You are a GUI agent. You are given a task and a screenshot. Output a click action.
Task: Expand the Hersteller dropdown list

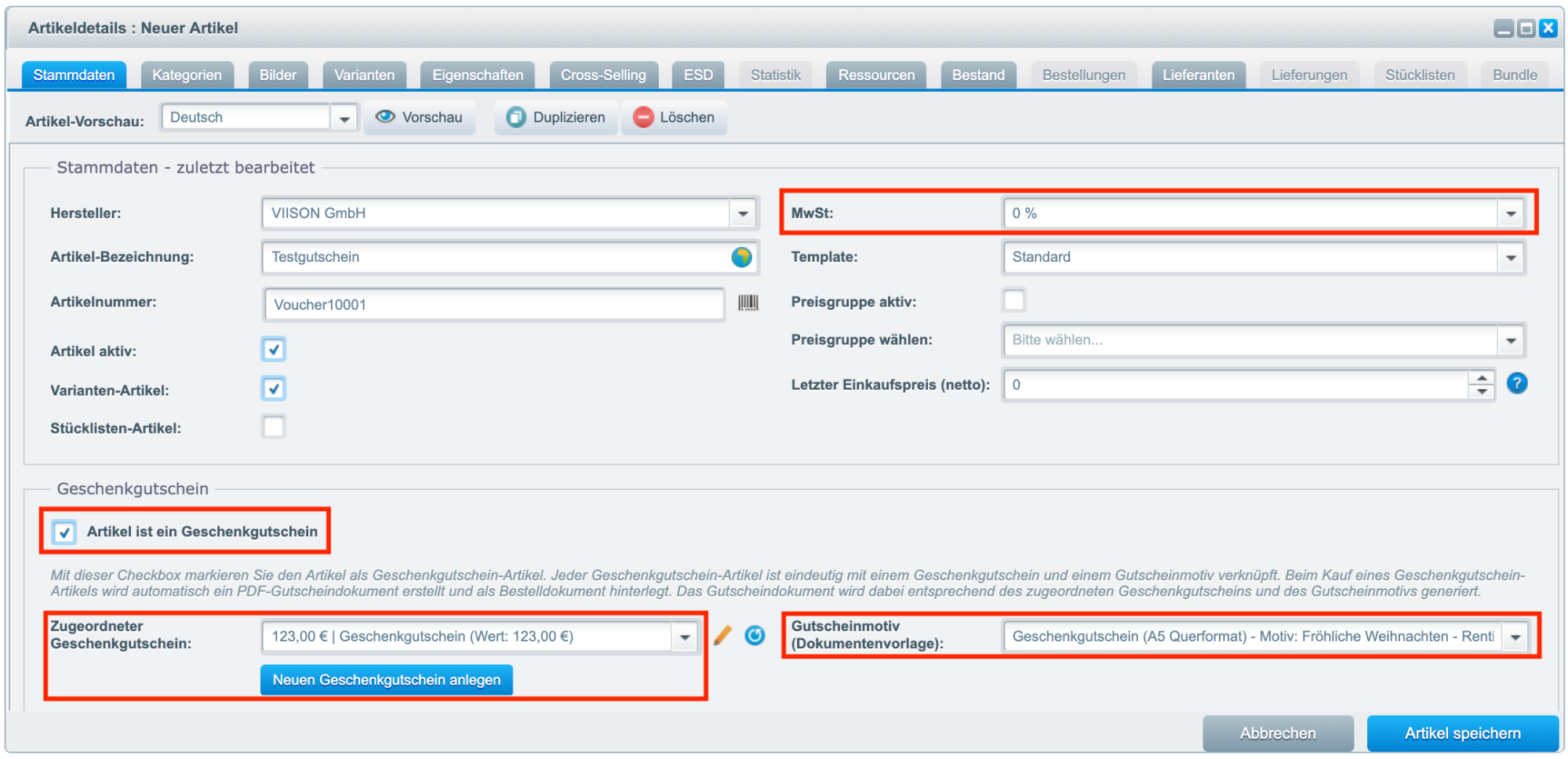[743, 213]
